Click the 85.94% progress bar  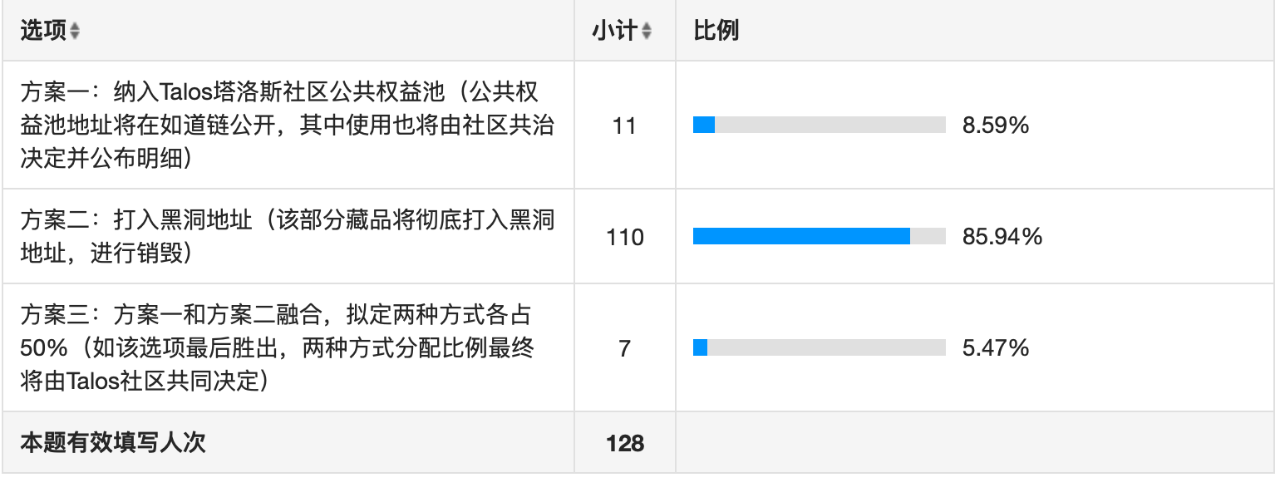(x=819, y=237)
